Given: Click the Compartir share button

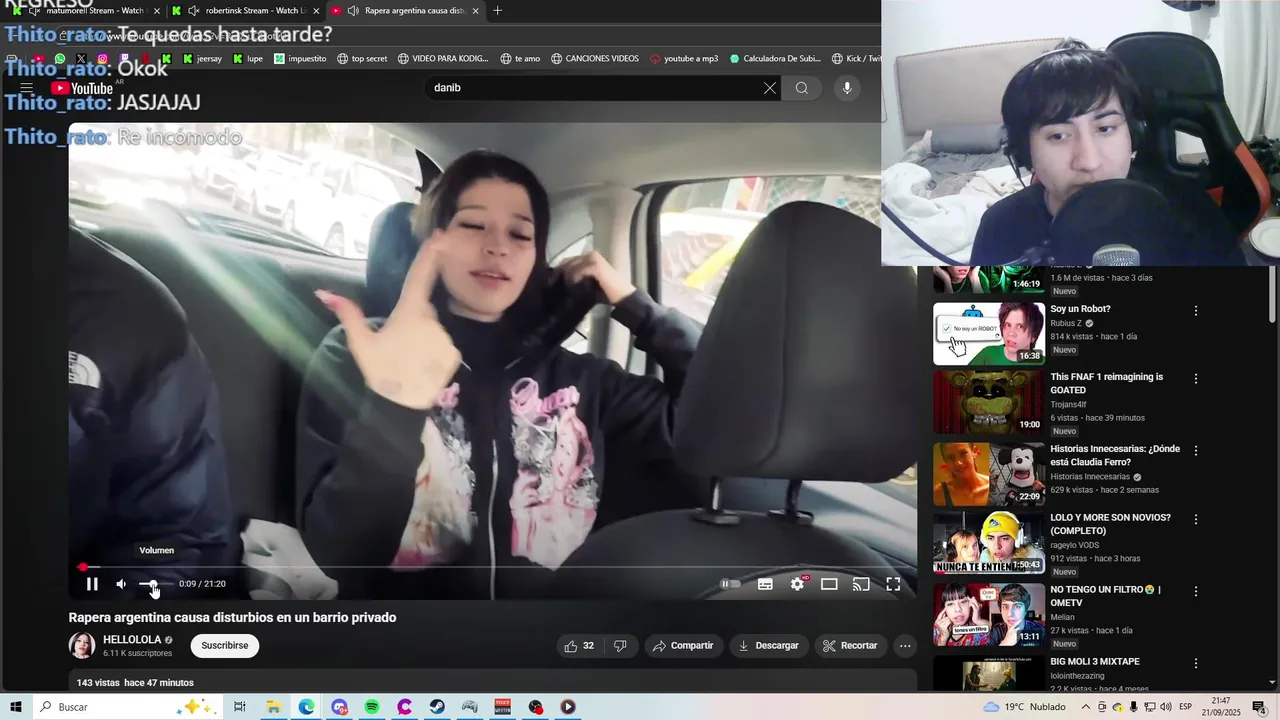Looking at the screenshot, I should coord(683,646).
